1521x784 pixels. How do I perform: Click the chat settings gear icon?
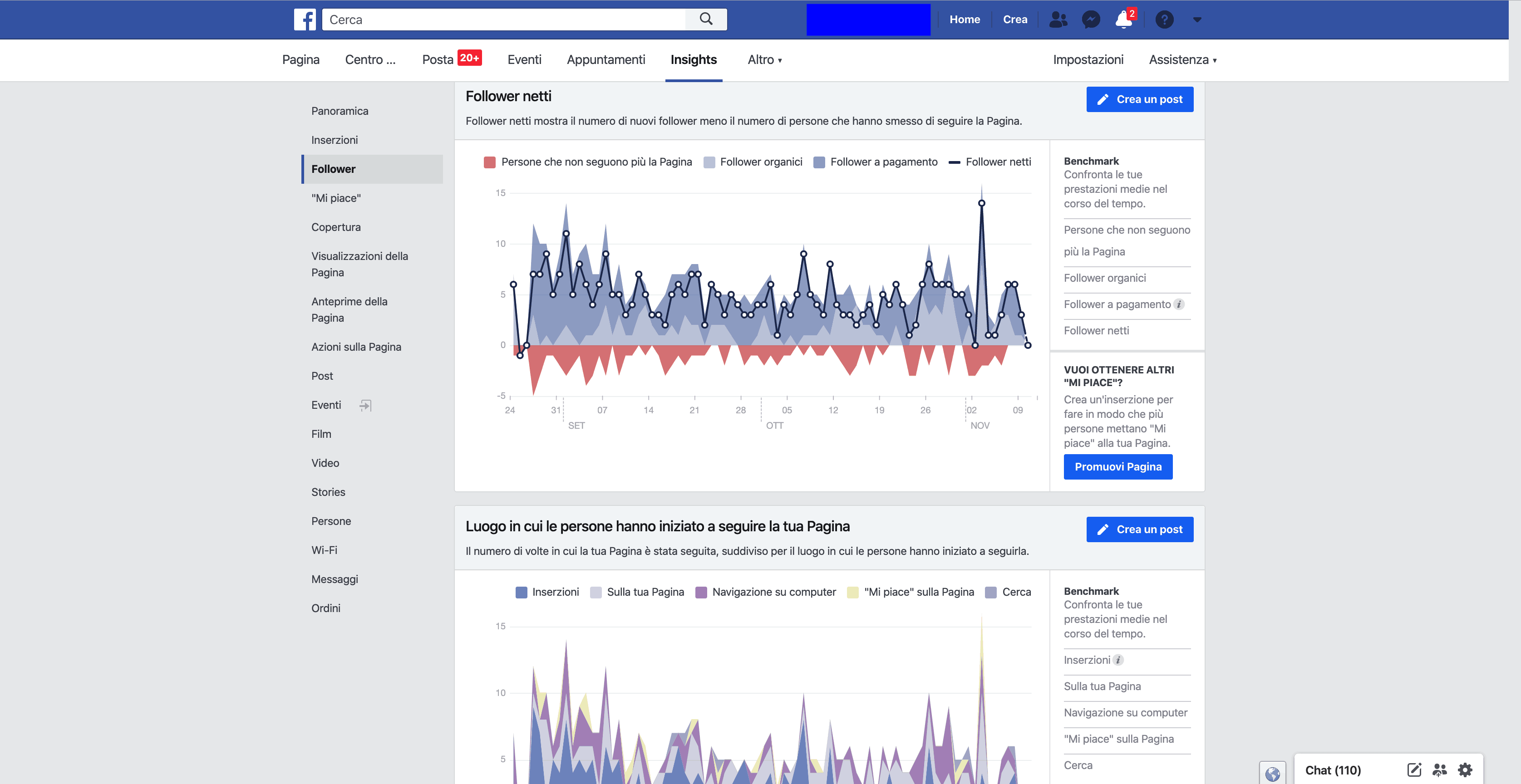pyautogui.click(x=1465, y=770)
